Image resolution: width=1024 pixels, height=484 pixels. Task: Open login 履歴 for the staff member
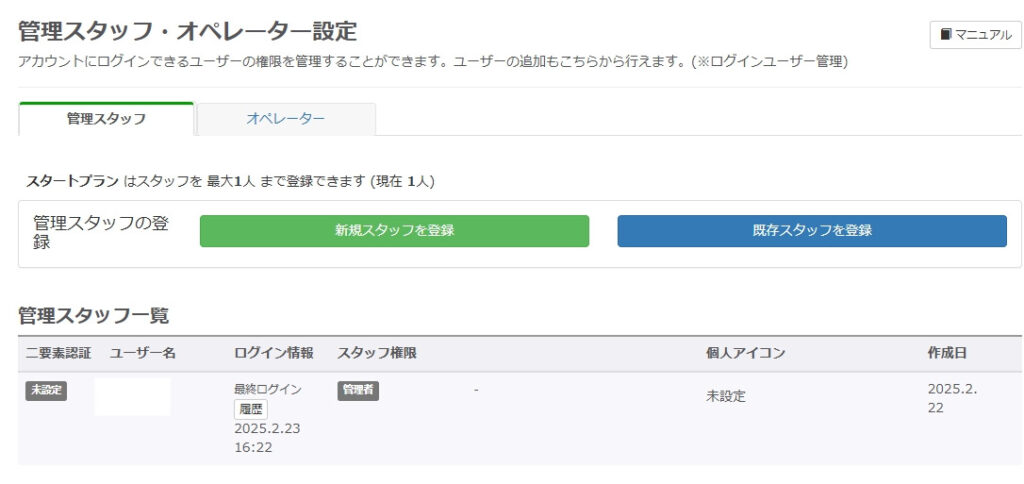click(x=251, y=409)
